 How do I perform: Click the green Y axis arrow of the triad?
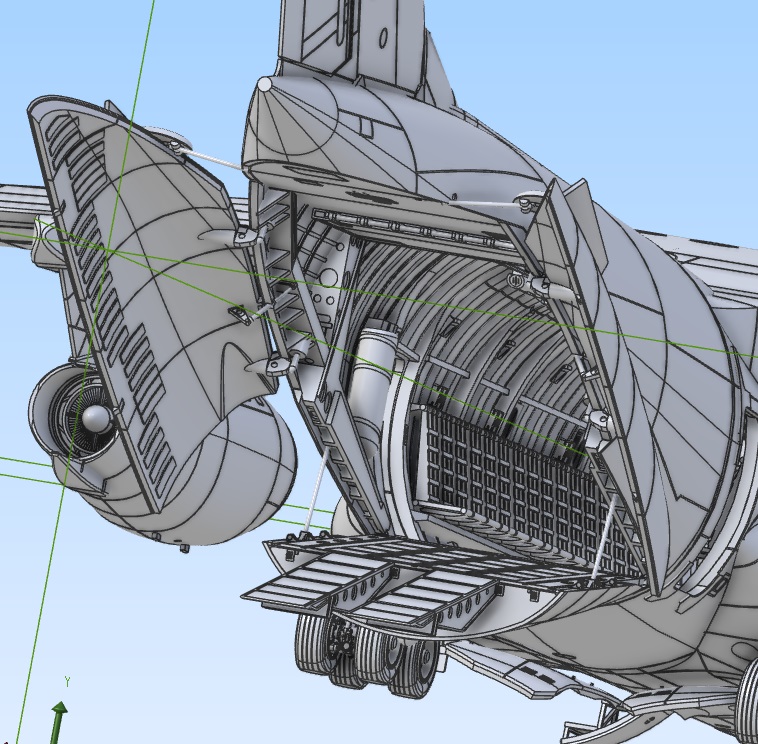point(59,717)
